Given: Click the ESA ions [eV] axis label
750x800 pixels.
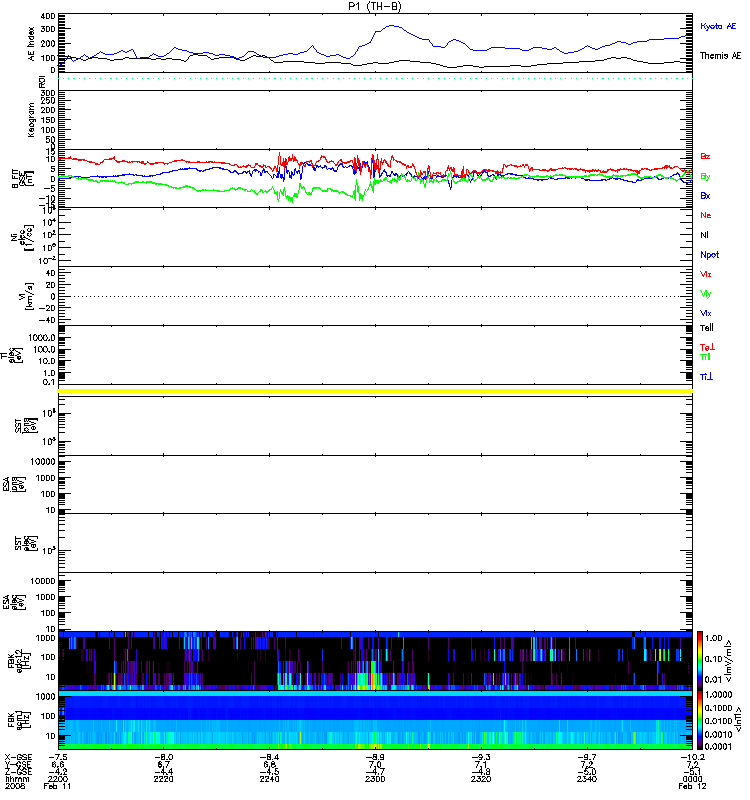Looking at the screenshot, I should click(13, 485).
